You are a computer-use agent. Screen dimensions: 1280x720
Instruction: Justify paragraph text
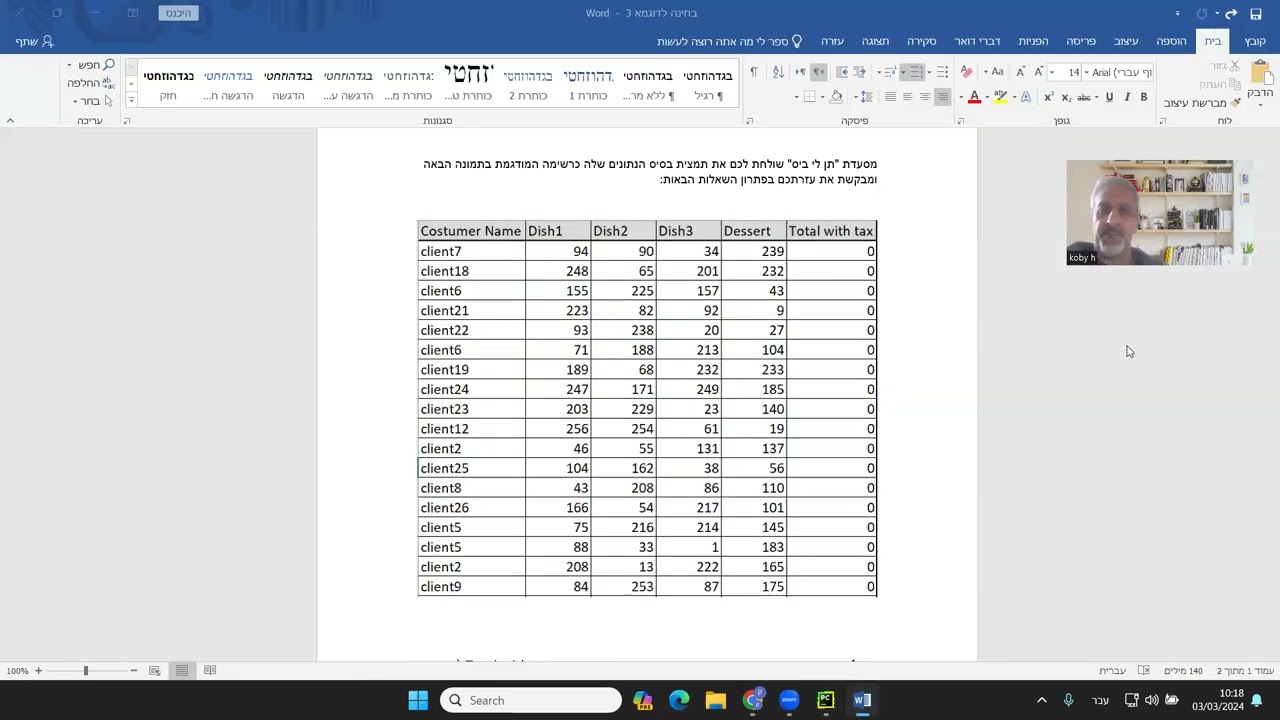[890, 97]
